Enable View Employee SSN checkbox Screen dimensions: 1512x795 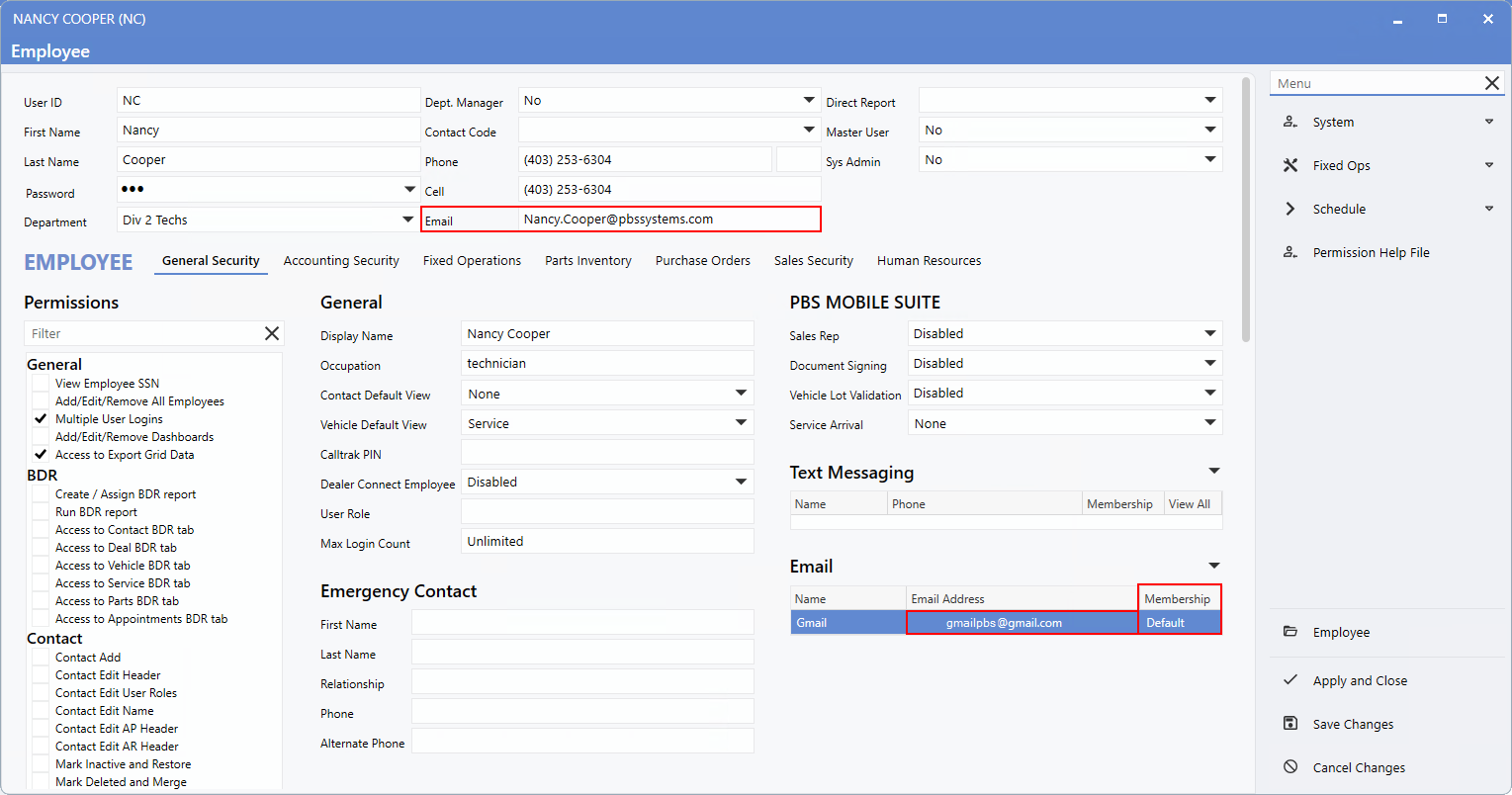pos(41,384)
